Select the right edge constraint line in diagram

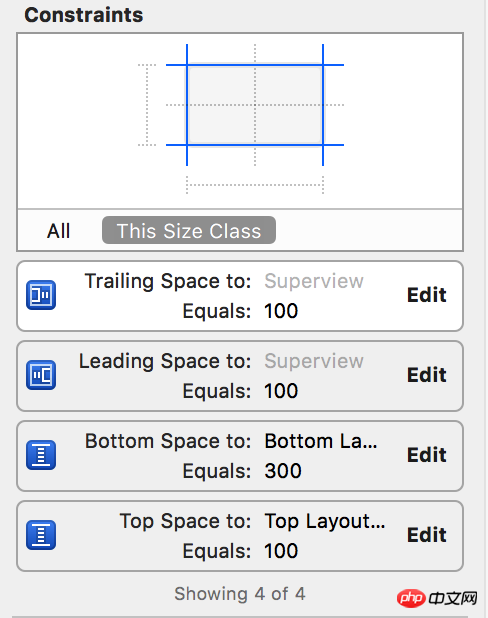pos(323,105)
